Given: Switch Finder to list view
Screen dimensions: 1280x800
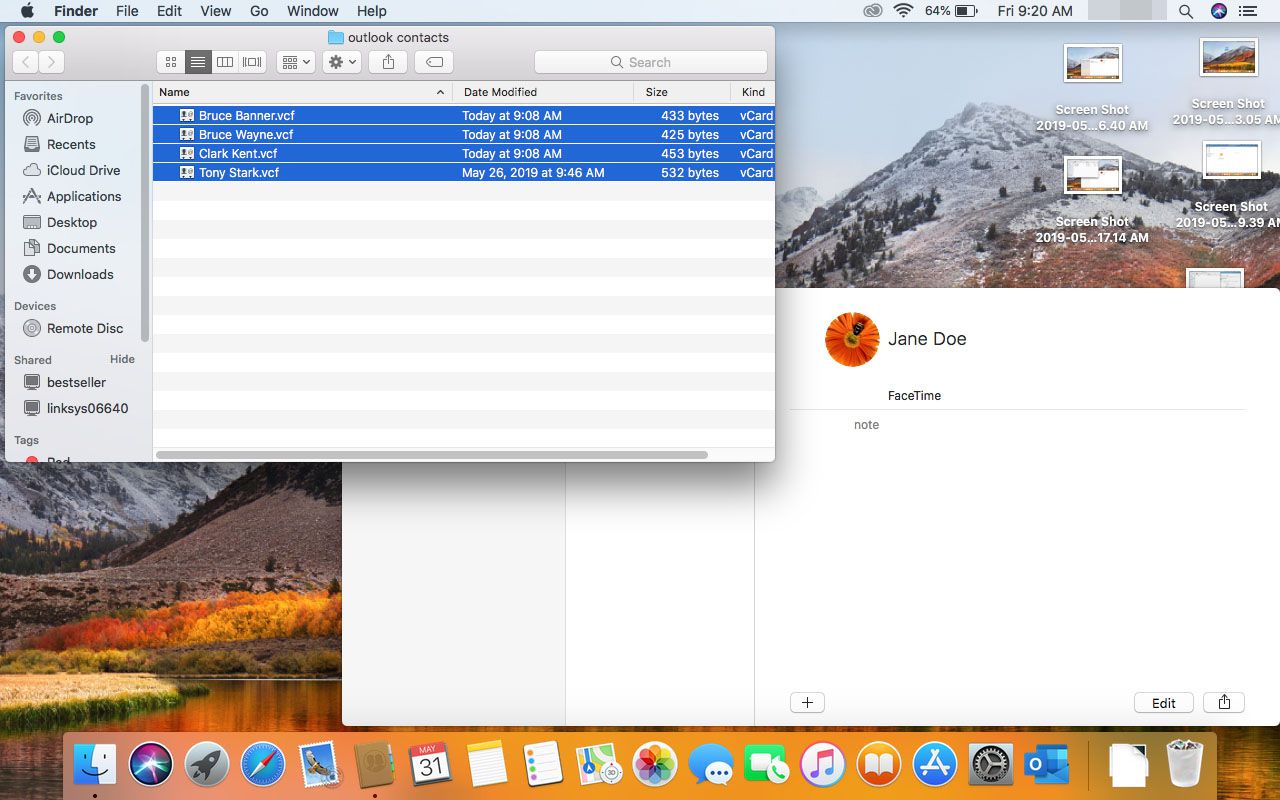Looking at the screenshot, I should click(198, 62).
